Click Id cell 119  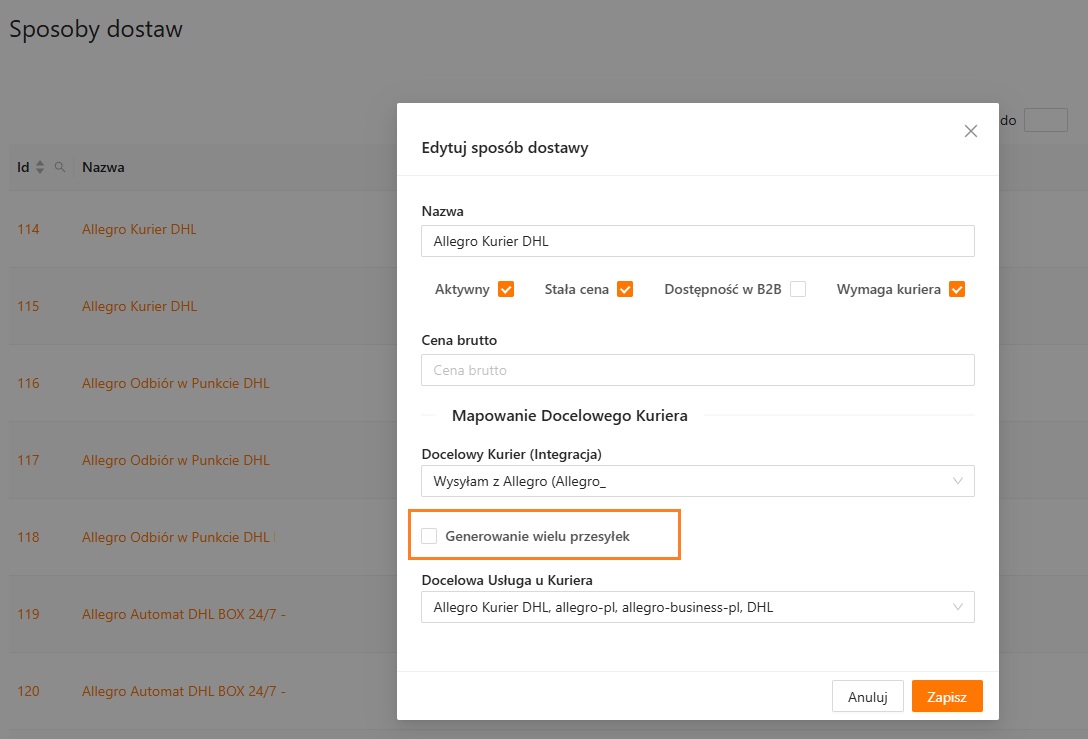click(x=28, y=614)
